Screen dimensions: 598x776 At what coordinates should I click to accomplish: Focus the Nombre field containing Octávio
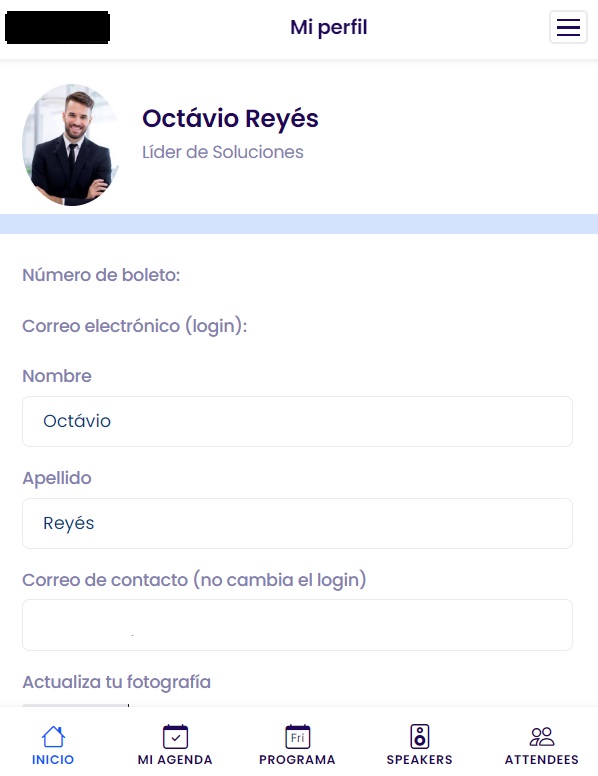point(298,421)
